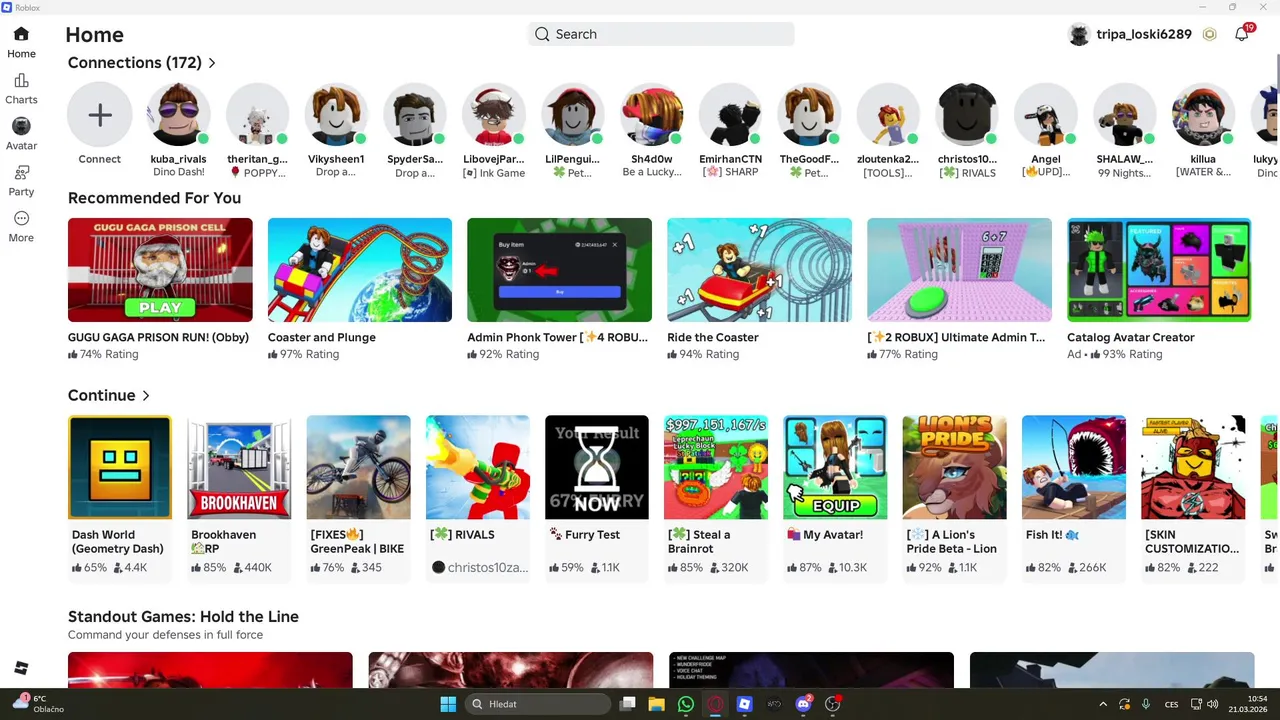Click the taskbar Hledat search box

click(x=539, y=704)
